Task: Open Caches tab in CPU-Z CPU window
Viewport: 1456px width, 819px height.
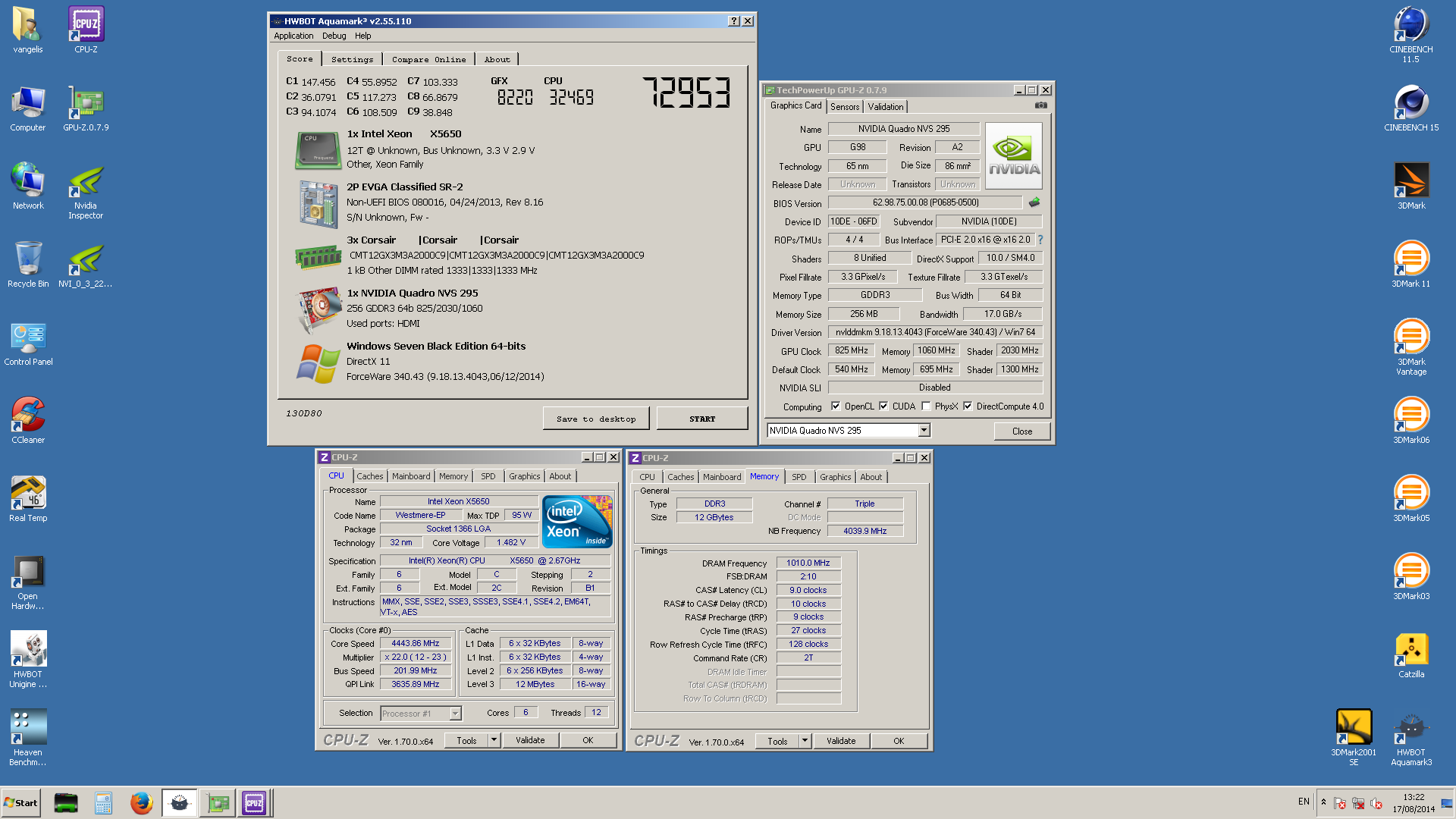Action: click(x=369, y=476)
